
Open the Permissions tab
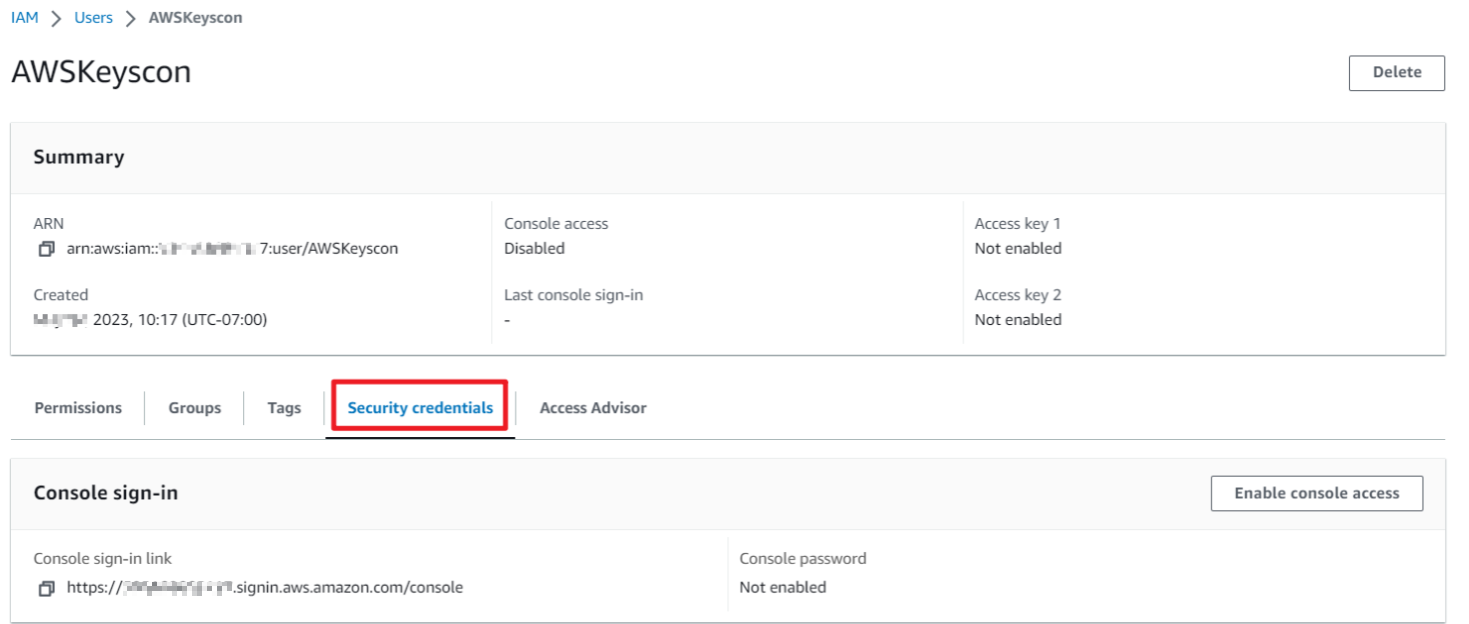[x=78, y=408]
